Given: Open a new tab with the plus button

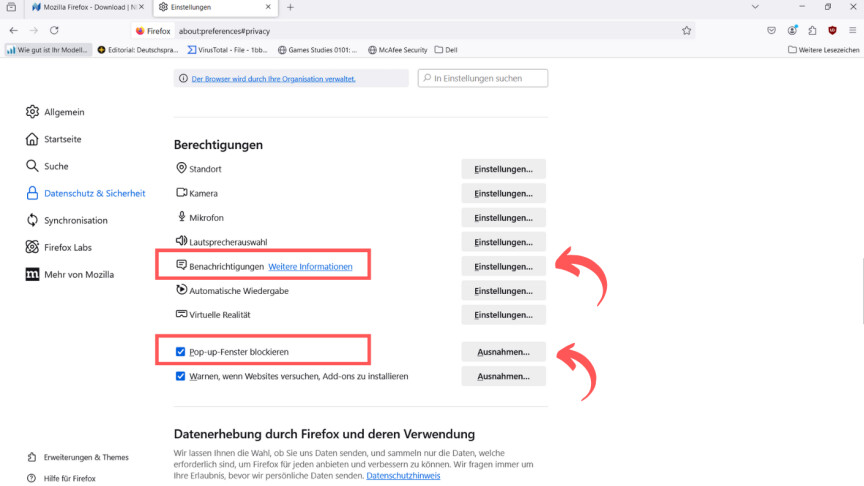Looking at the screenshot, I should (290, 7).
